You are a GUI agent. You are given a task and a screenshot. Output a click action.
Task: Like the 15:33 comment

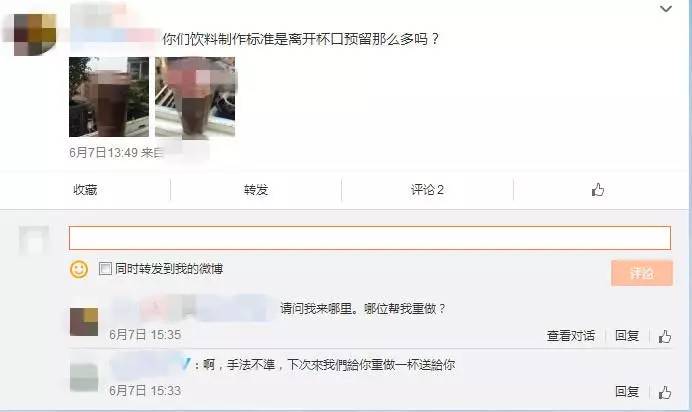click(x=665, y=392)
